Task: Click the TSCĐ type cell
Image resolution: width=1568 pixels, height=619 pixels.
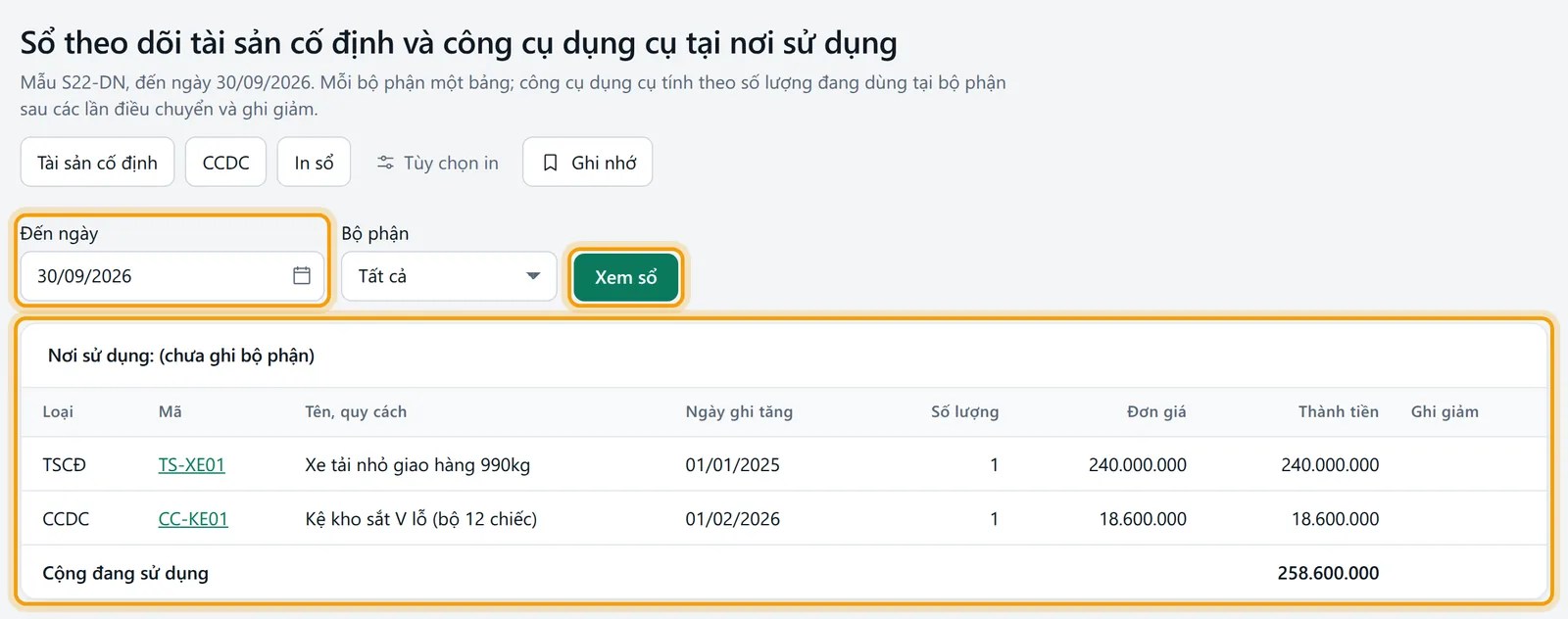Action: 65,465
